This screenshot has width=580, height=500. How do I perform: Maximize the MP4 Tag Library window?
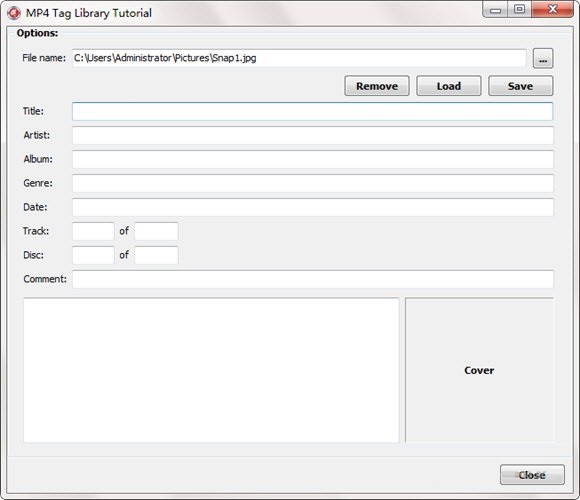click(x=520, y=9)
